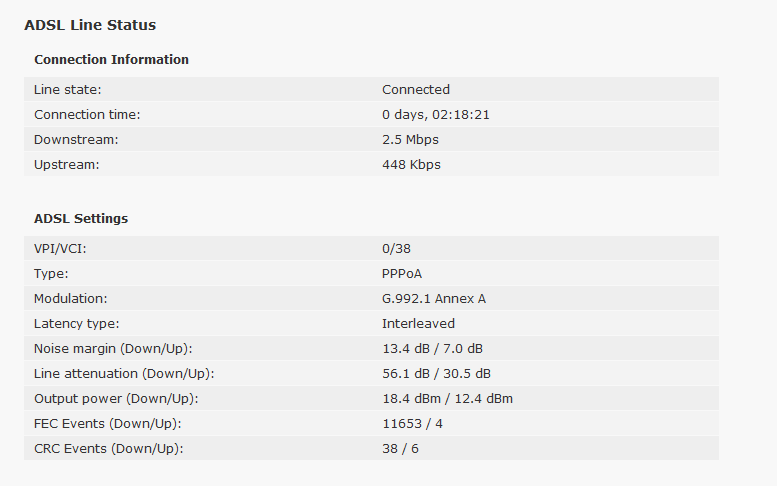Click the 2.5 Mbps downstream value

click(x=410, y=140)
